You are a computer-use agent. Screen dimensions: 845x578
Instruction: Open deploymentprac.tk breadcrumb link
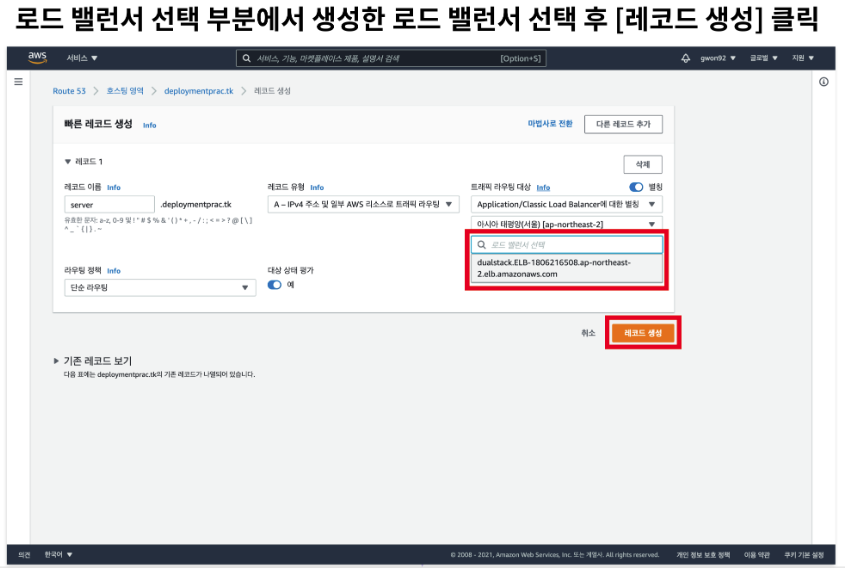tap(199, 91)
